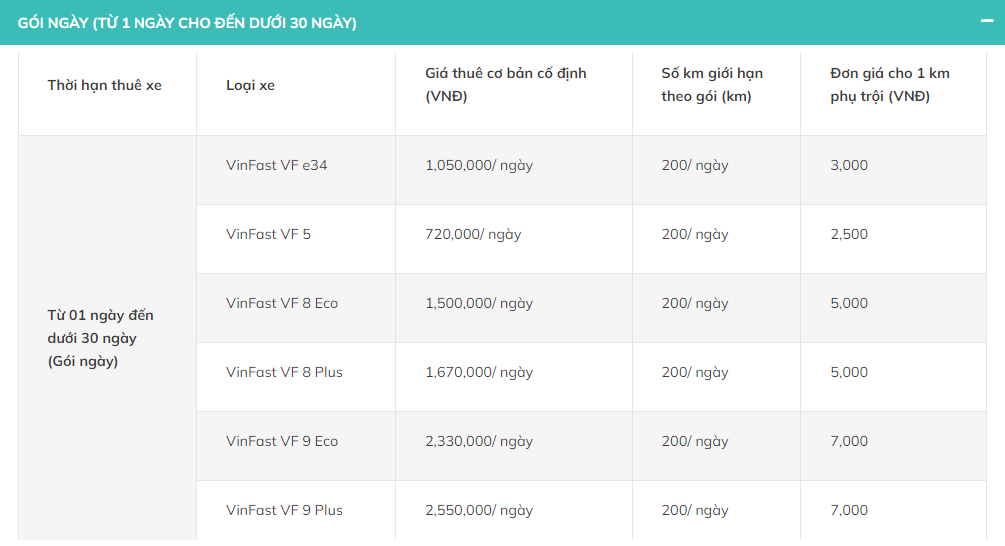Screen dimensions: 1005x546
Task: Click the 1,050,000/ ngày price cell
Action: point(479,165)
